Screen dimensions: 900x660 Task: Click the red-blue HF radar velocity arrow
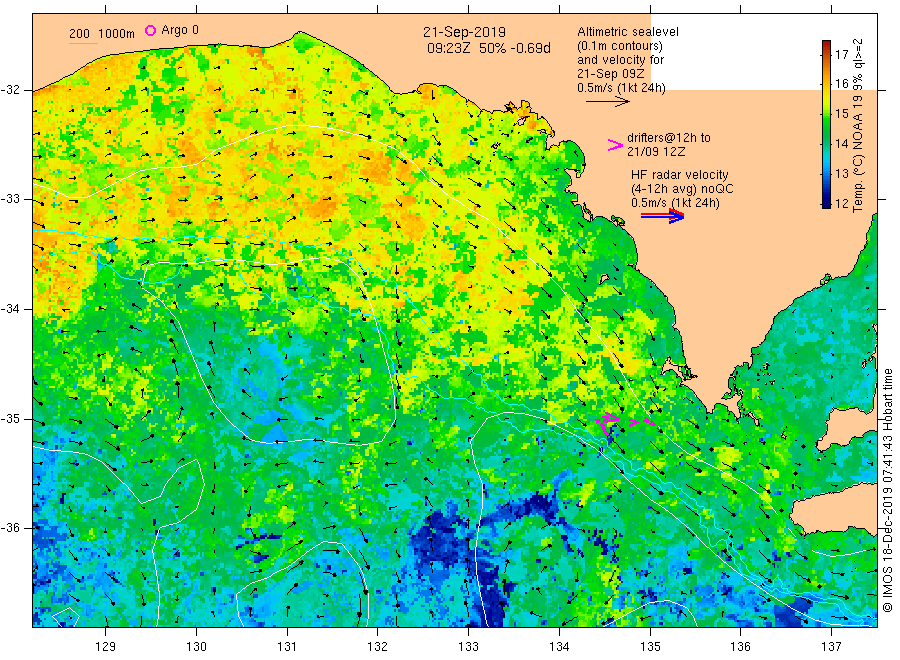(x=662, y=216)
